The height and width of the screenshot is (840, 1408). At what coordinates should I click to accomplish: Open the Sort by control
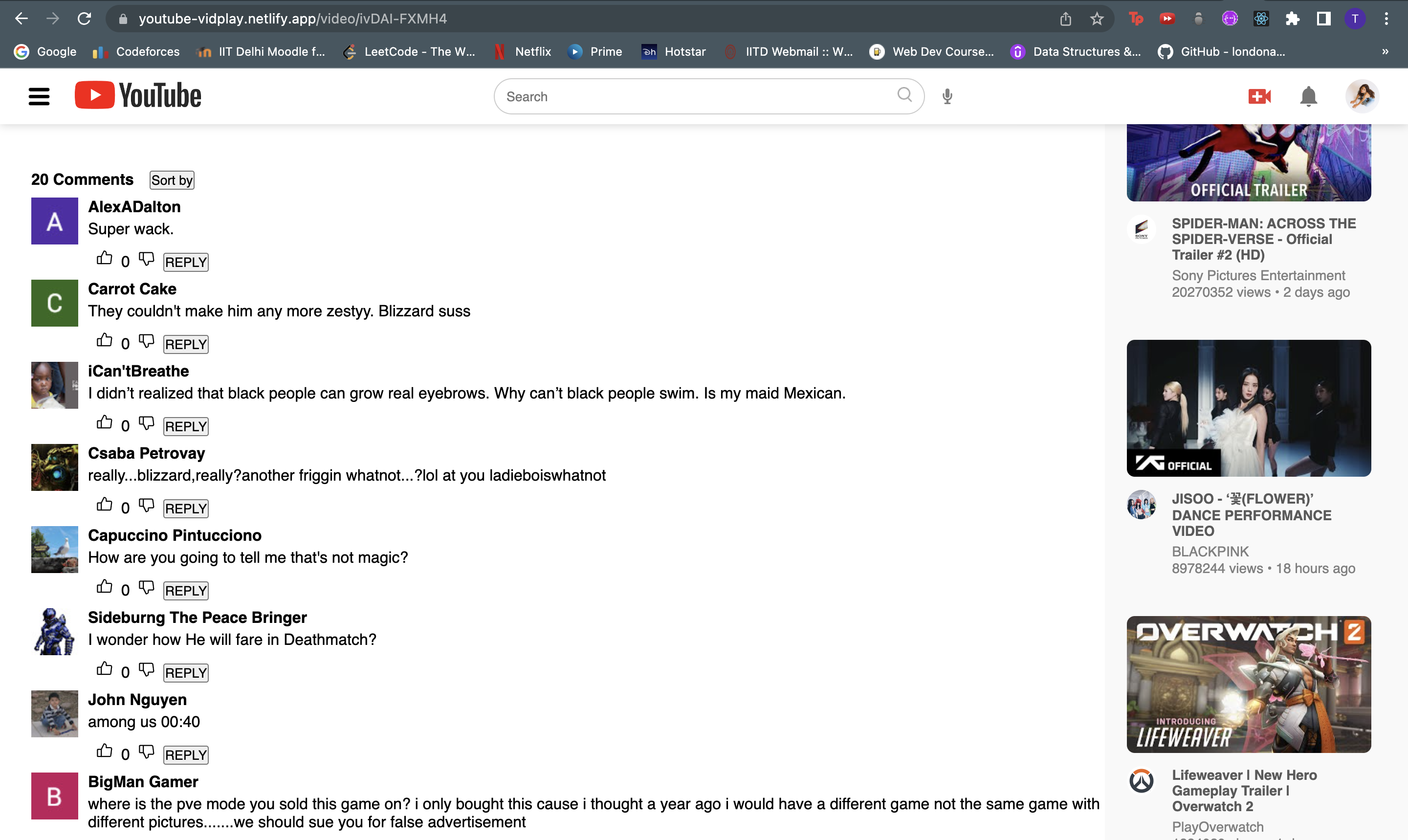click(172, 180)
